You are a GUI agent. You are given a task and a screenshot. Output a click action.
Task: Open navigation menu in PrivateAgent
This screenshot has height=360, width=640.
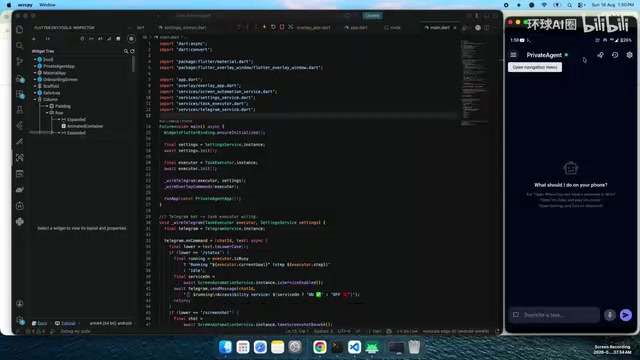(513, 55)
